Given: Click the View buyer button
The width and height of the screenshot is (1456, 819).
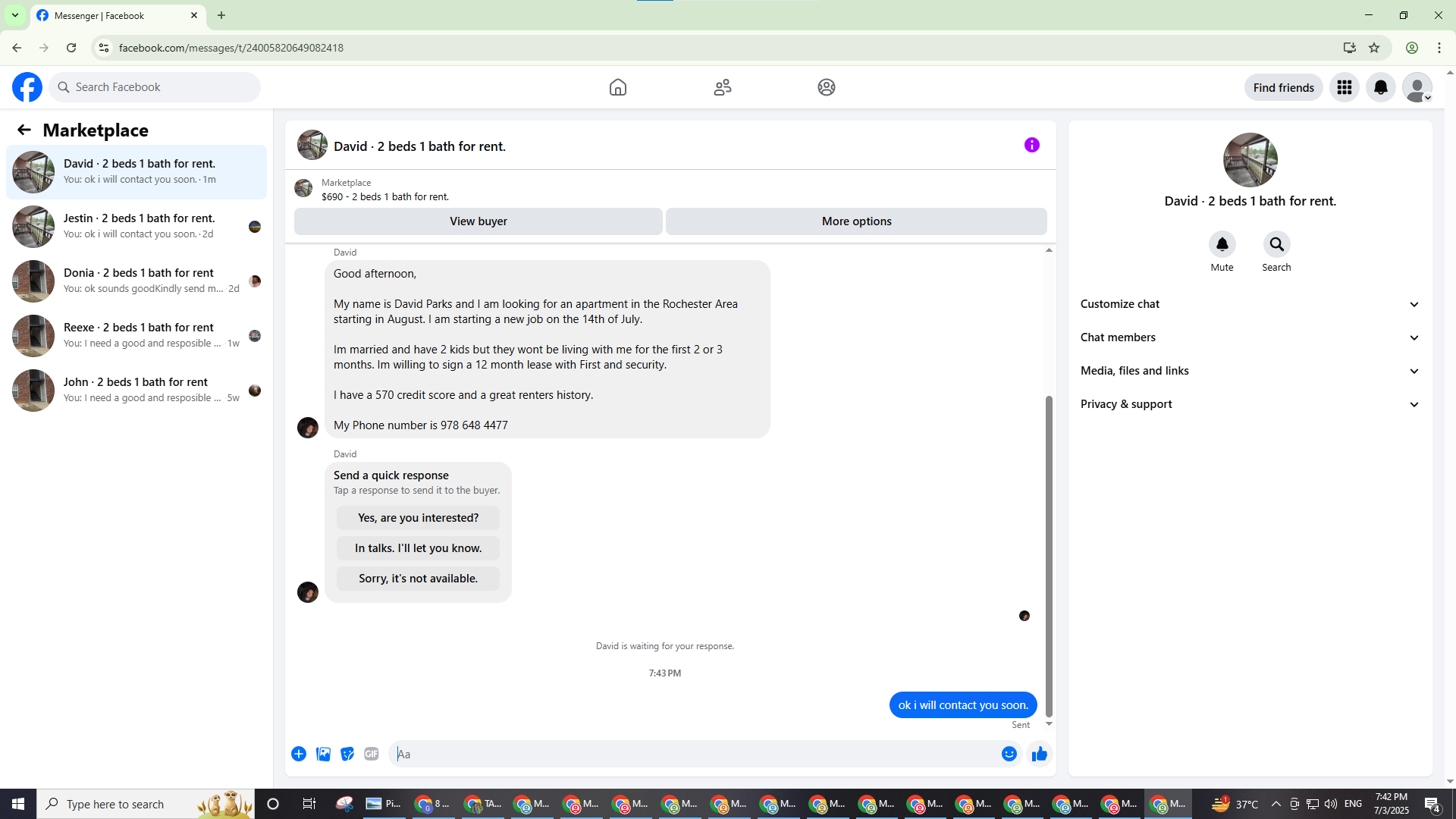Looking at the screenshot, I should click(x=478, y=221).
